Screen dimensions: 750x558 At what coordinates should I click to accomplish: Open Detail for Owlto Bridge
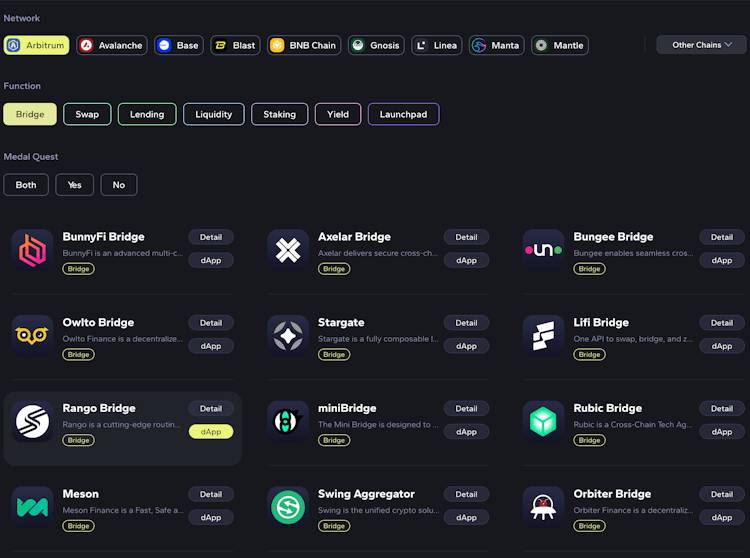pyautogui.click(x=211, y=323)
